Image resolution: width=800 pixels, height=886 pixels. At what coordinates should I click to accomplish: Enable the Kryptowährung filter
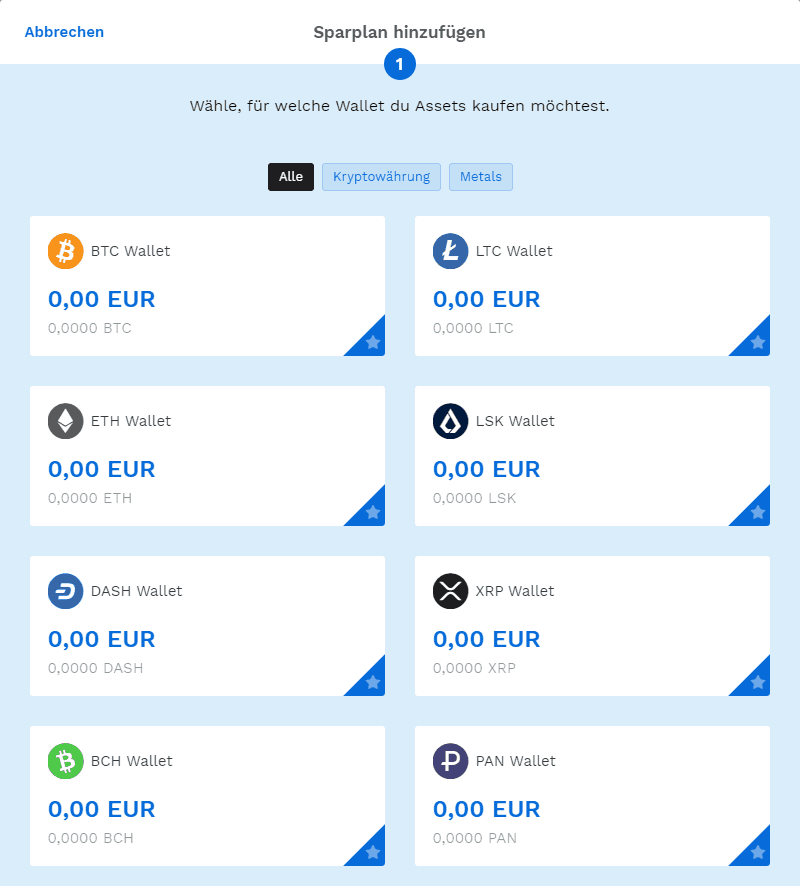[x=381, y=177]
